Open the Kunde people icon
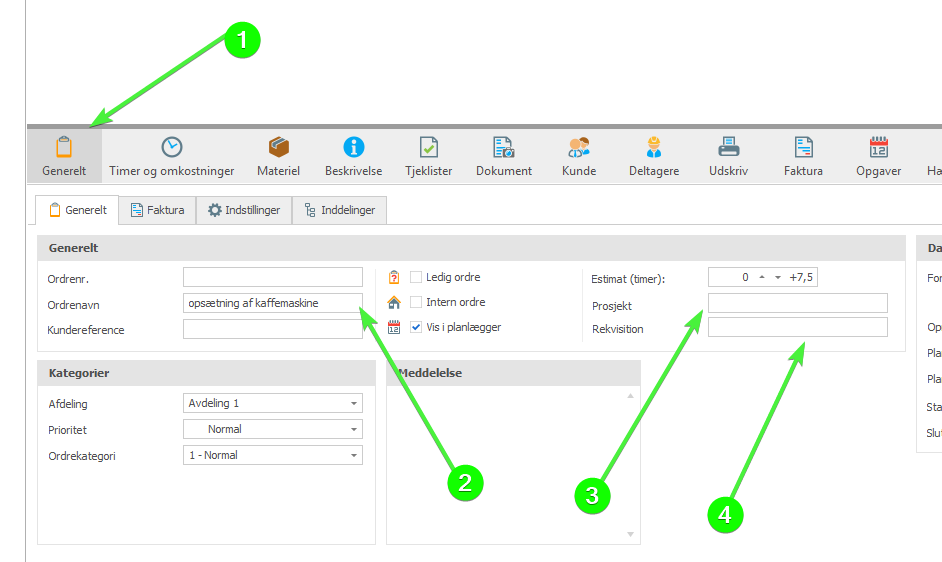Image resolution: width=942 pixels, height=562 pixels. pos(579,147)
